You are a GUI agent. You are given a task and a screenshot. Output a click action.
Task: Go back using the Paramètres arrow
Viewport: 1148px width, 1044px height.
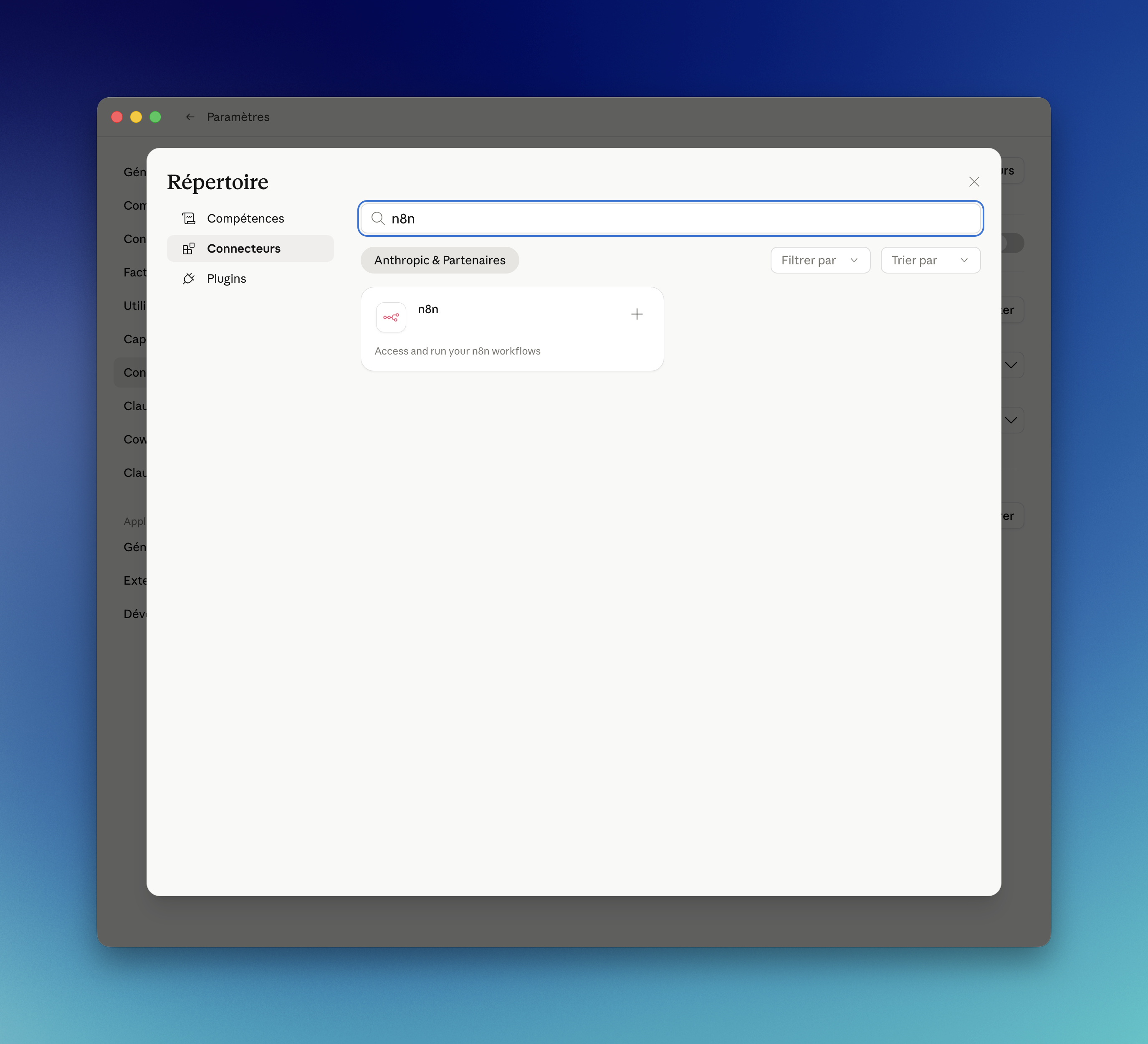(x=190, y=117)
